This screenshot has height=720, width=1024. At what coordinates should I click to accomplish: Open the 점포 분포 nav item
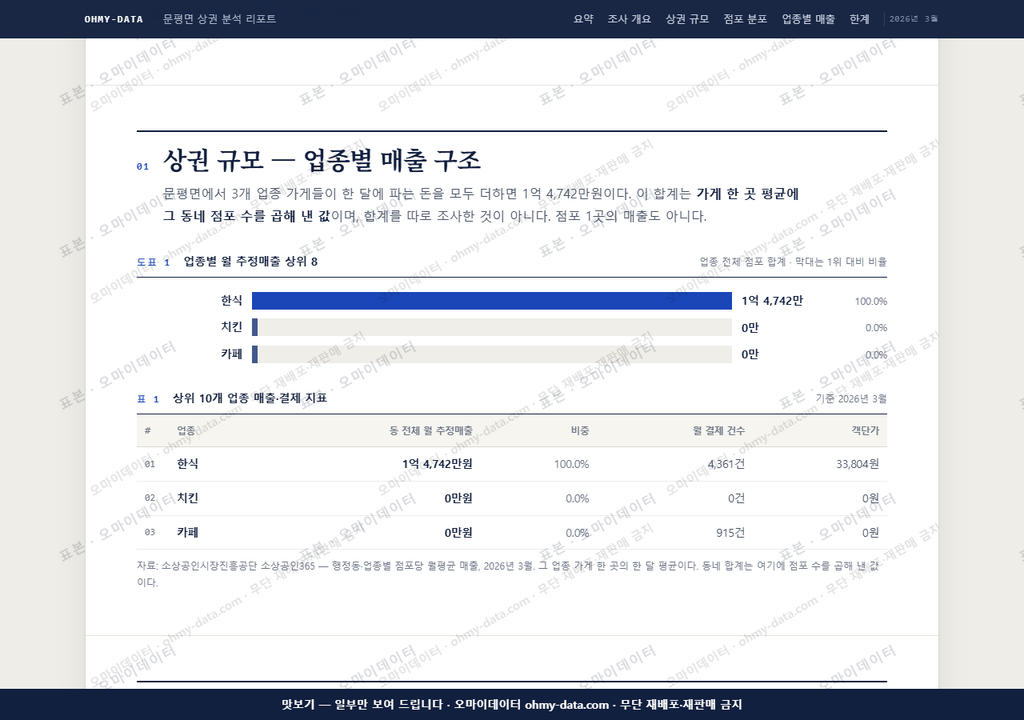[745, 19]
